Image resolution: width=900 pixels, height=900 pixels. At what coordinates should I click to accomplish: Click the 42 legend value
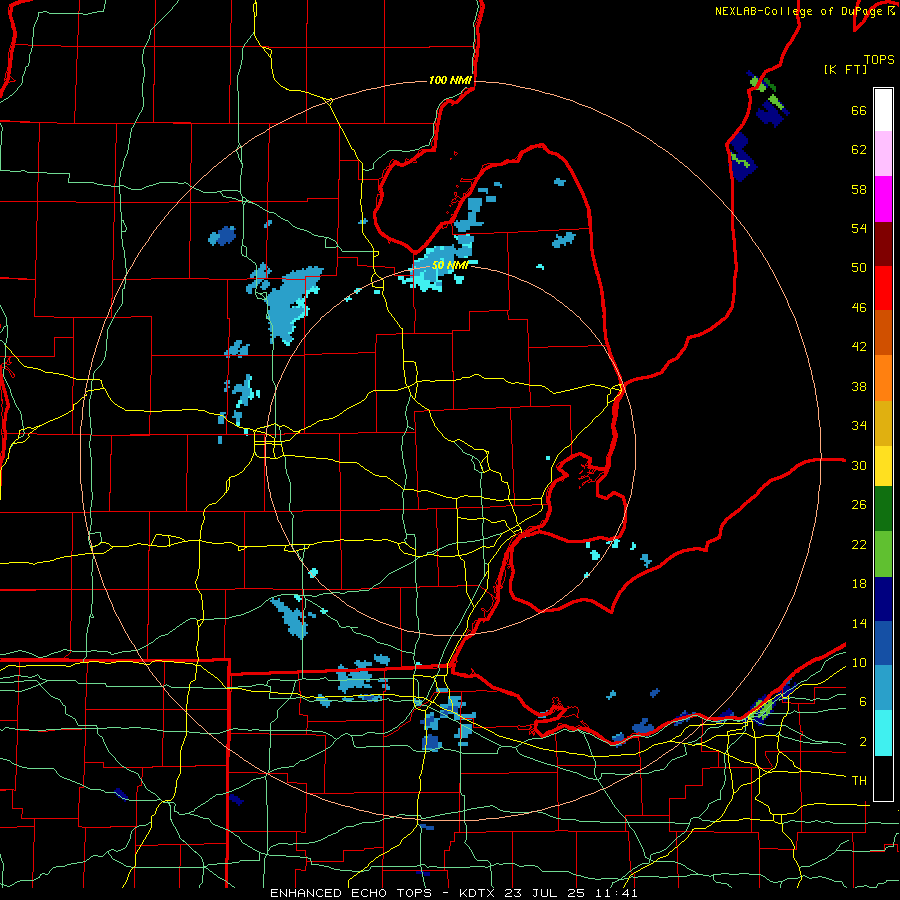859,347
